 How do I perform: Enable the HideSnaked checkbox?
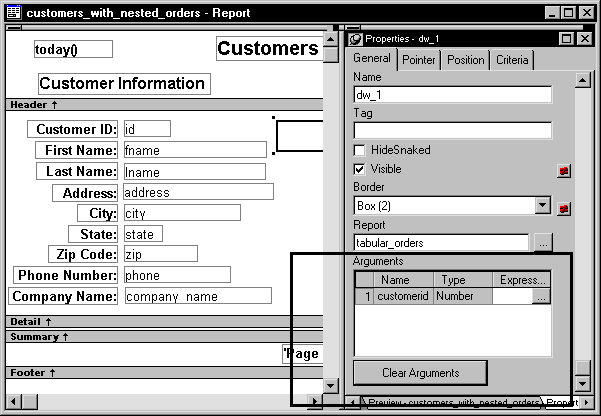360,150
